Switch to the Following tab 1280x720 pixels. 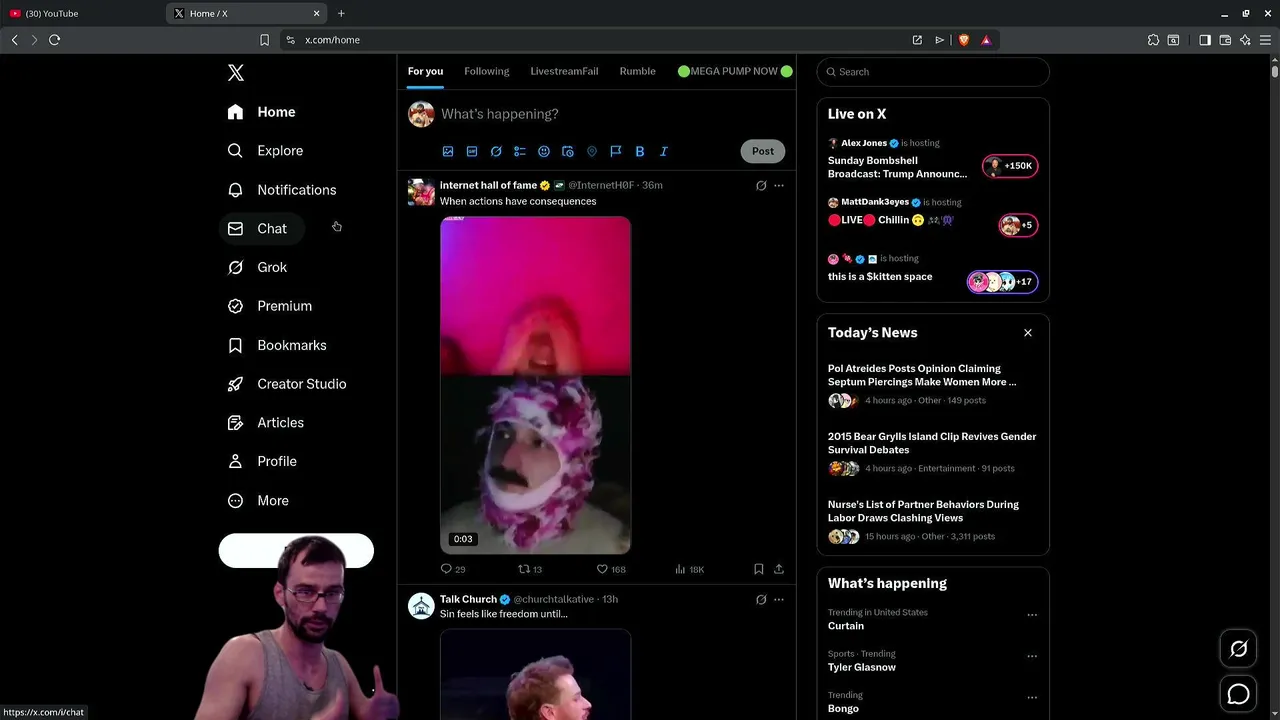(487, 71)
